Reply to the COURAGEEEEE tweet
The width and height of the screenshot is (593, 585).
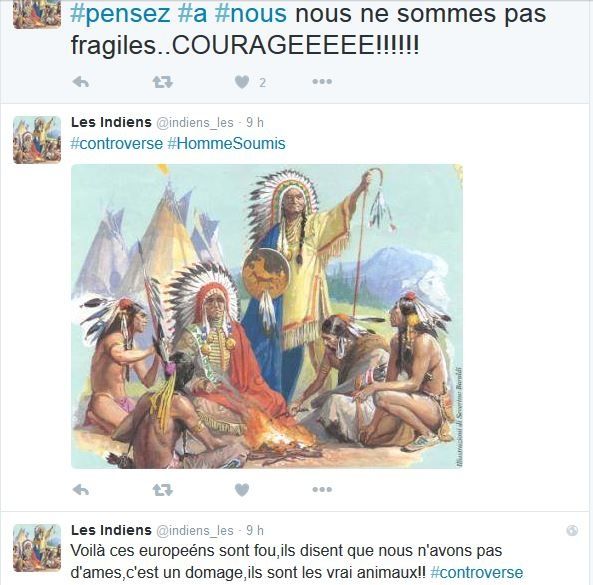coord(81,82)
